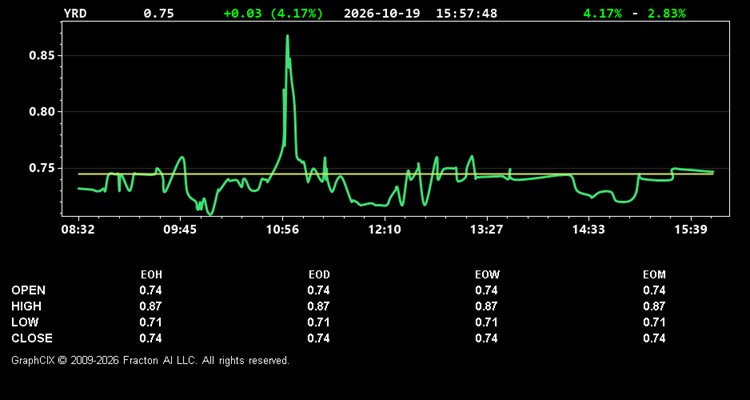Click the 0.85 price axis label
The width and height of the screenshot is (750, 400).
42,56
